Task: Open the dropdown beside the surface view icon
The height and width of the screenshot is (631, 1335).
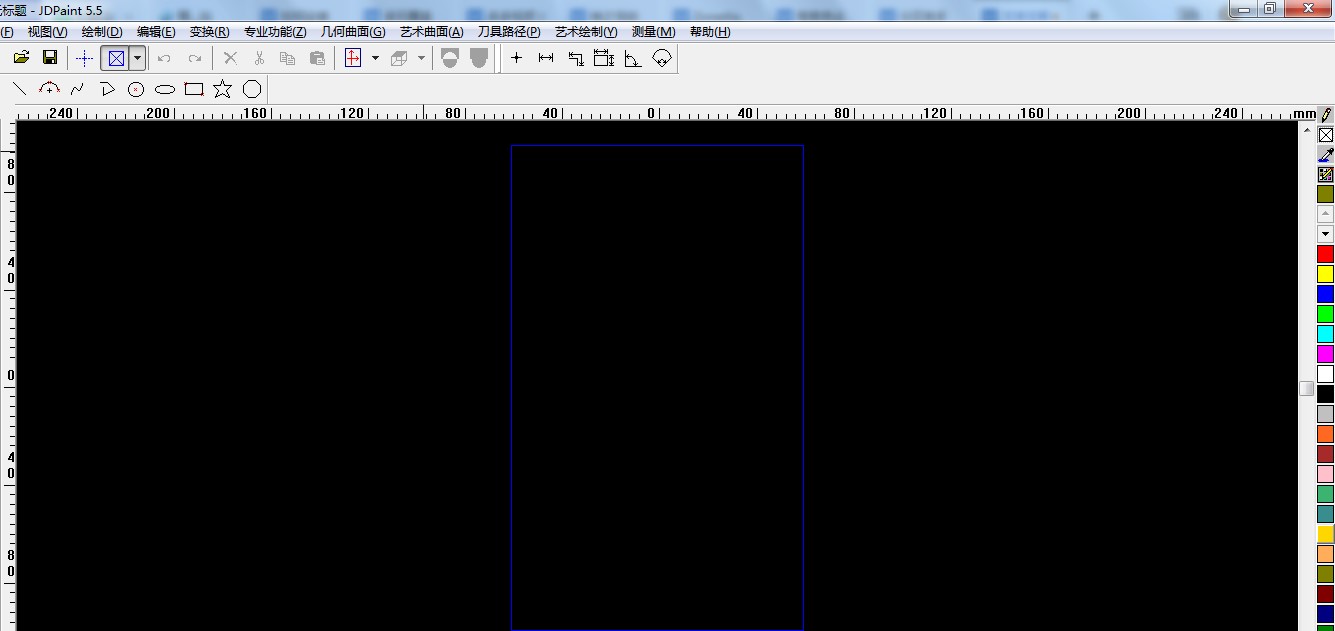Action: [x=421, y=57]
